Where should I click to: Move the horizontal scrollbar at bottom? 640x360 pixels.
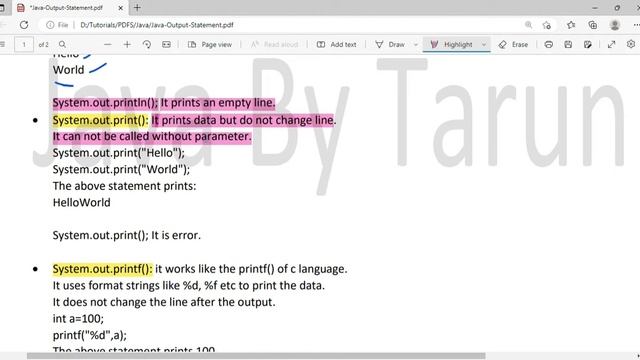point(256,356)
